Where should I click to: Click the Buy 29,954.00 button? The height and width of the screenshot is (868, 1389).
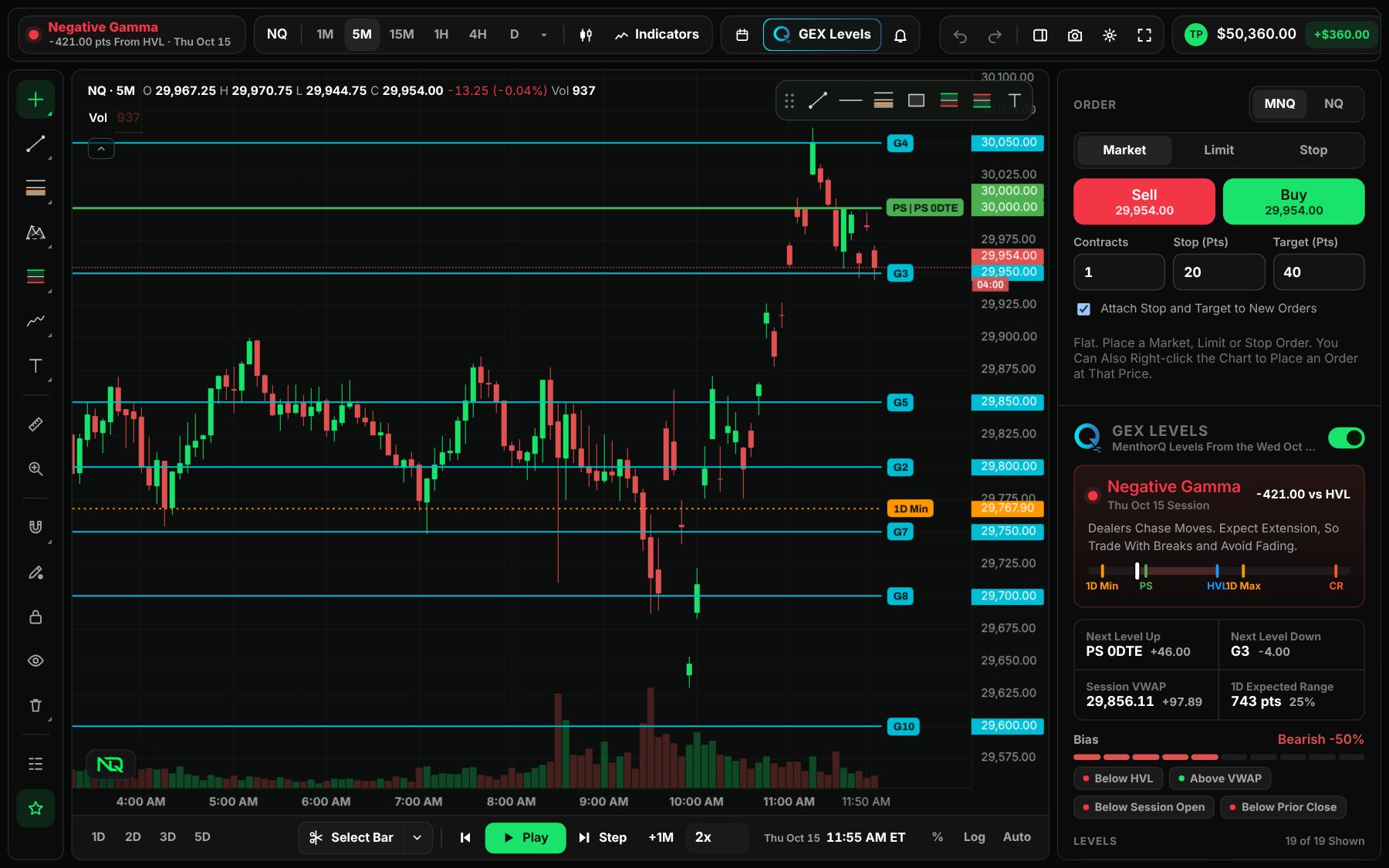point(1293,201)
